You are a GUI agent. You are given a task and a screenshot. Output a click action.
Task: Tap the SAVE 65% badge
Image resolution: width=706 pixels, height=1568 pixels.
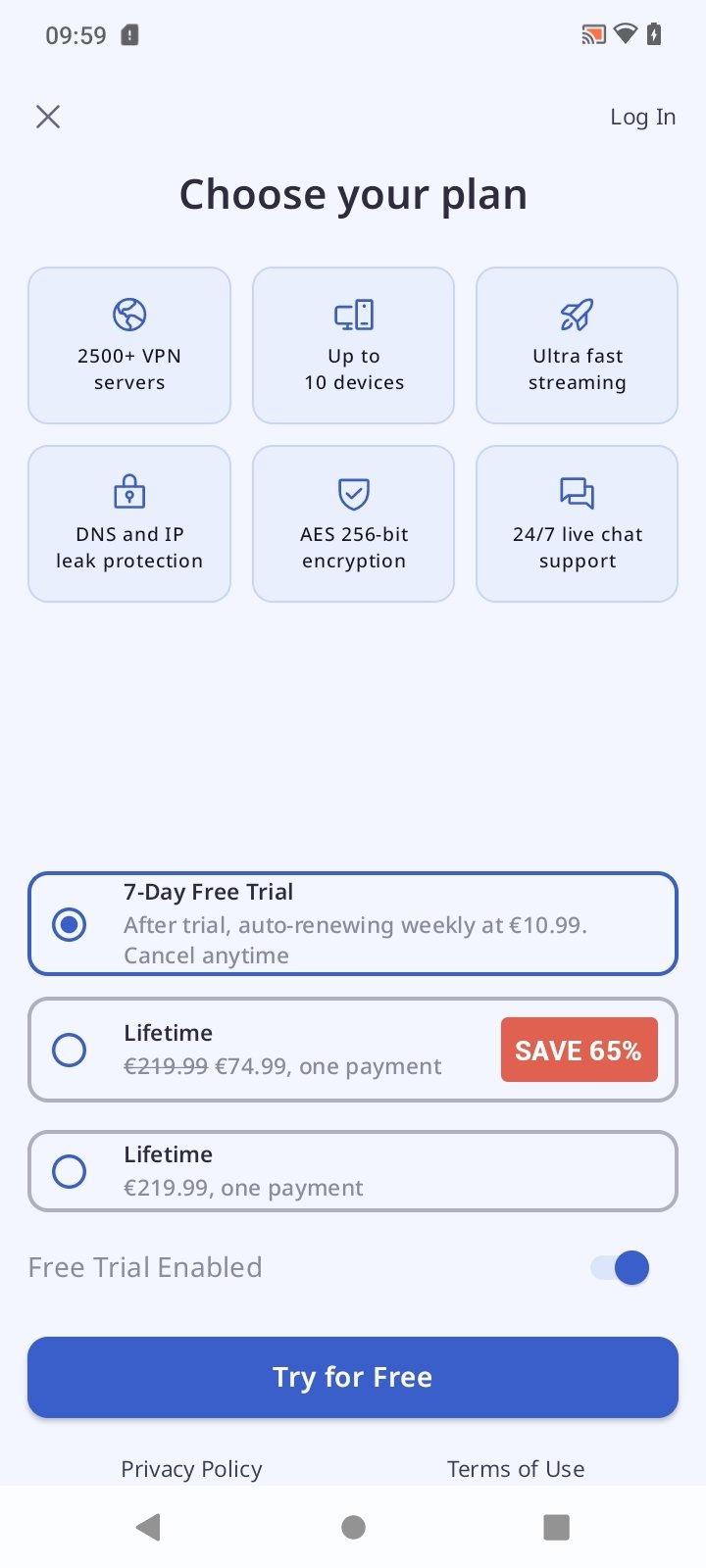pyautogui.click(x=579, y=1050)
